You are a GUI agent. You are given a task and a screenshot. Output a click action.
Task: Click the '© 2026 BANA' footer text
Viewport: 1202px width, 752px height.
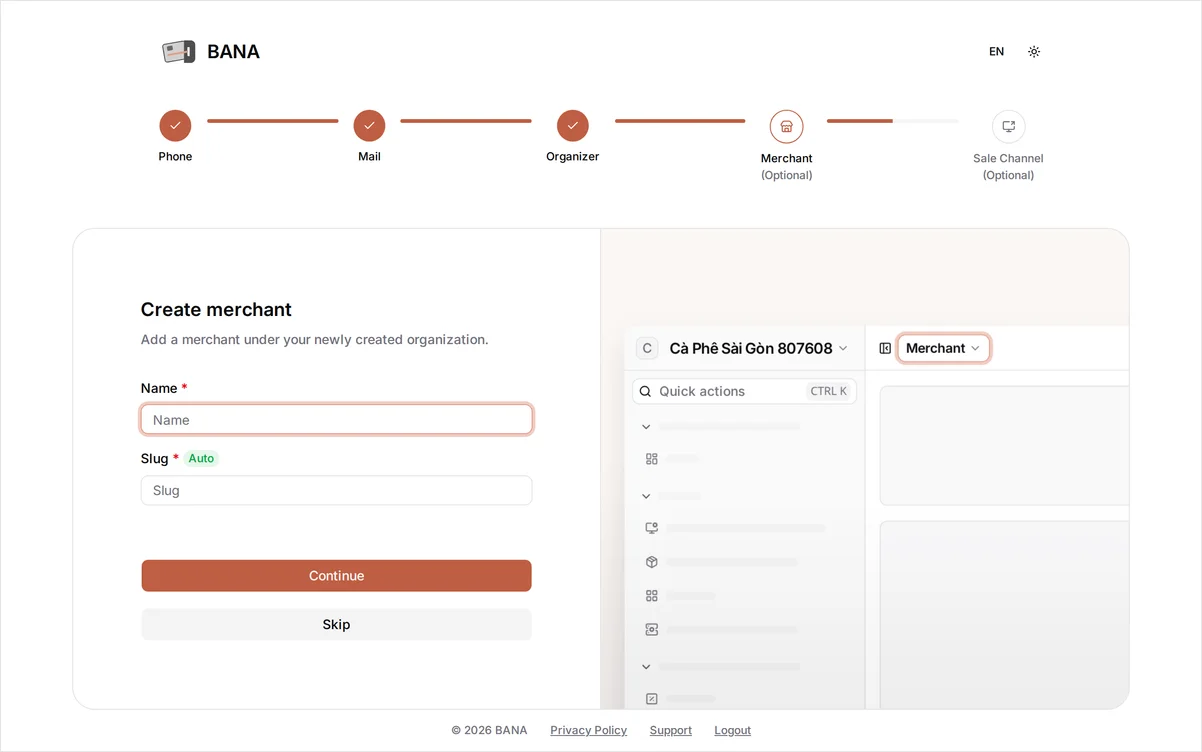pyautogui.click(x=489, y=730)
